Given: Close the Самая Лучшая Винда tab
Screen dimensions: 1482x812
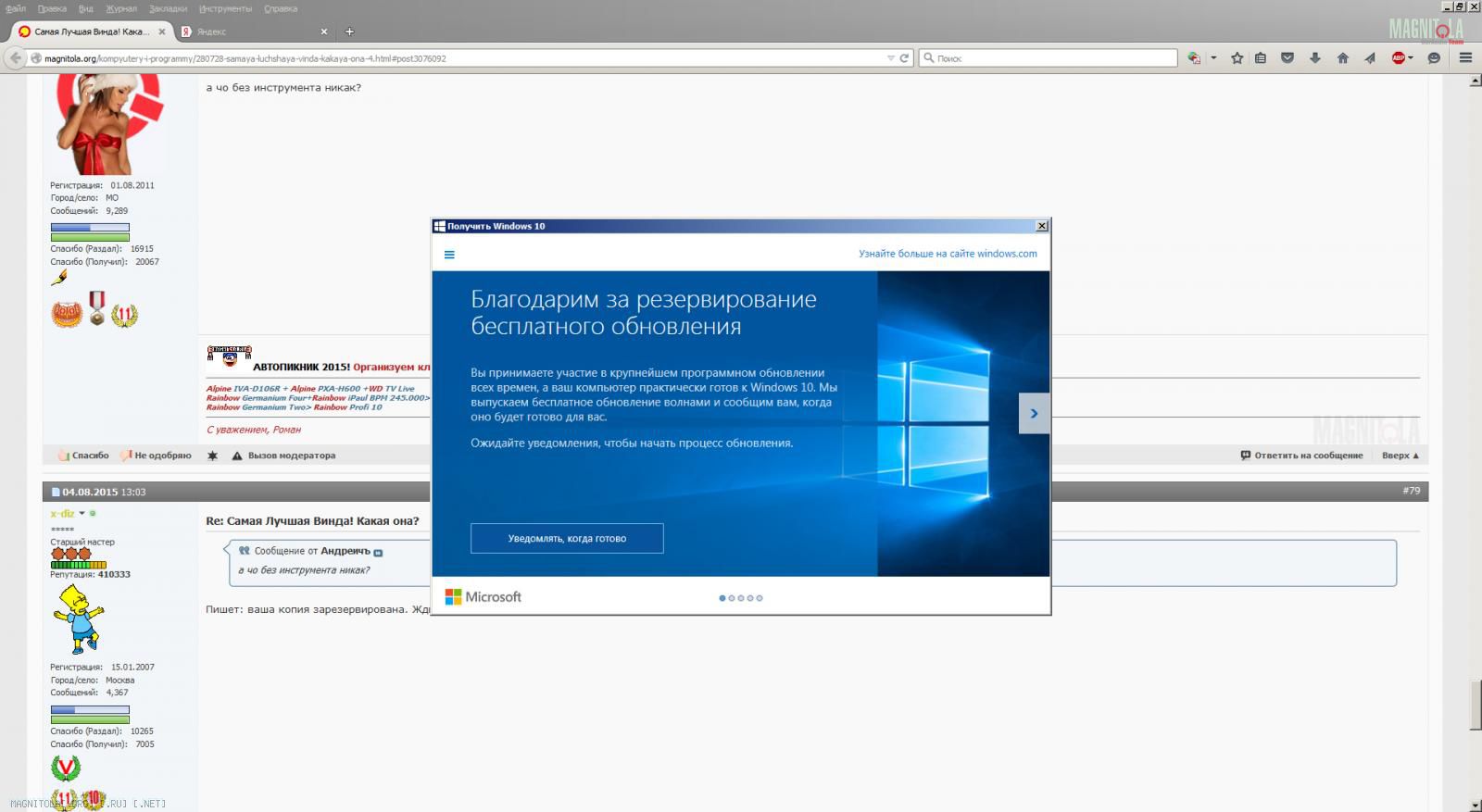Looking at the screenshot, I should coord(162,31).
